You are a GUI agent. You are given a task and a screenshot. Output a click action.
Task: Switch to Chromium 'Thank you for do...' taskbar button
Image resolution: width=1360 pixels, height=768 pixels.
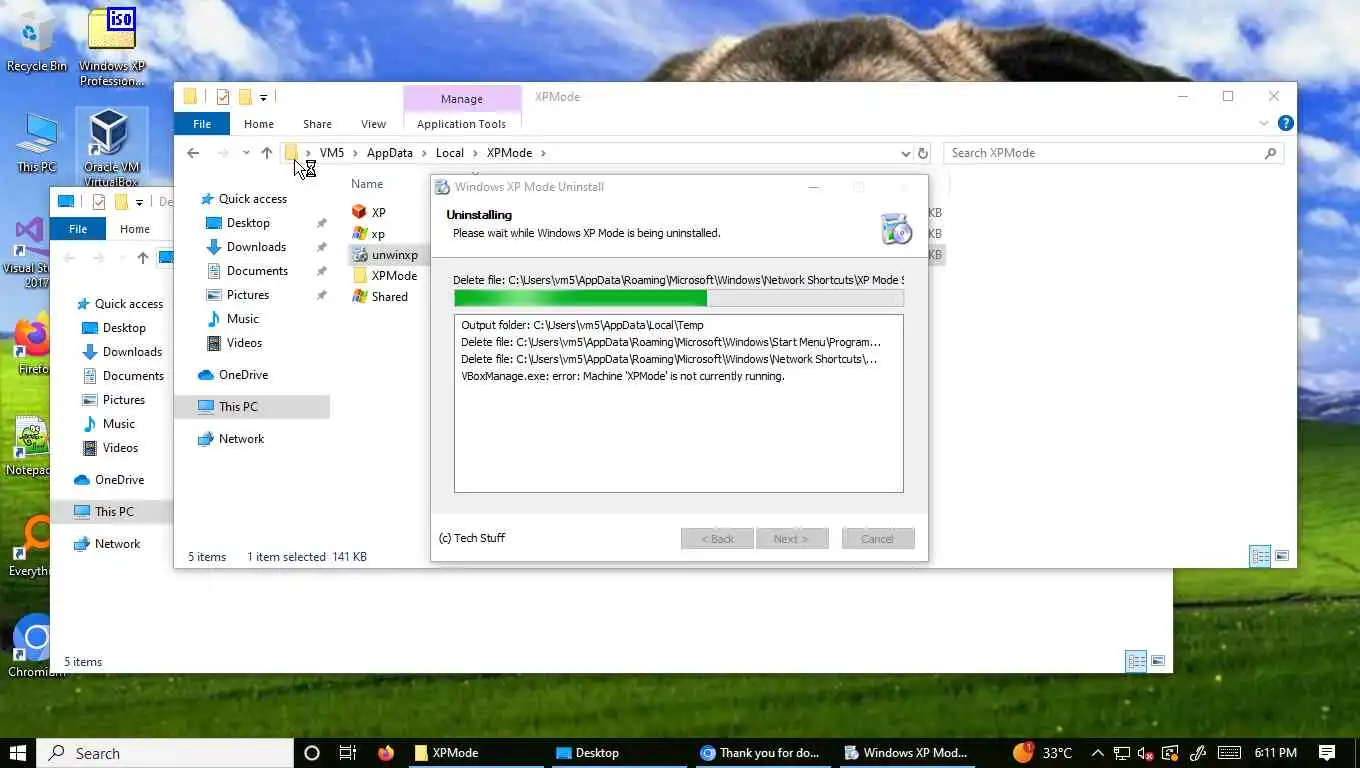pyautogui.click(x=765, y=753)
